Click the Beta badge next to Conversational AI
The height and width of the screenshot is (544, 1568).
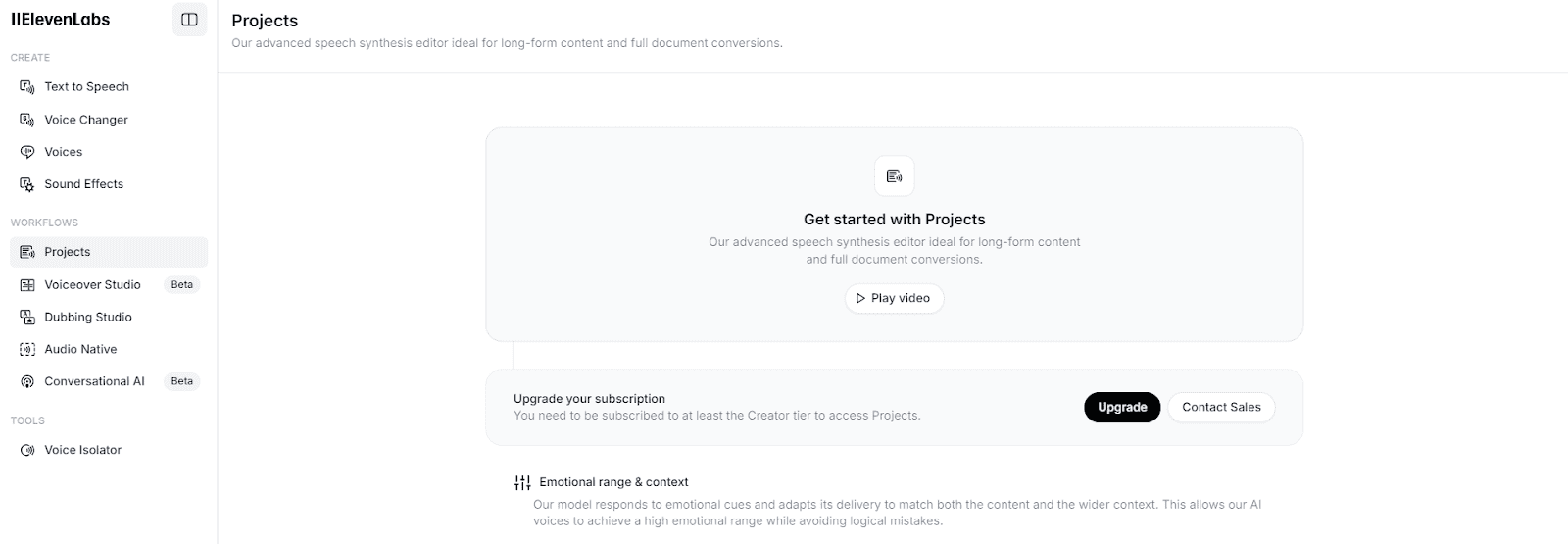[182, 382]
